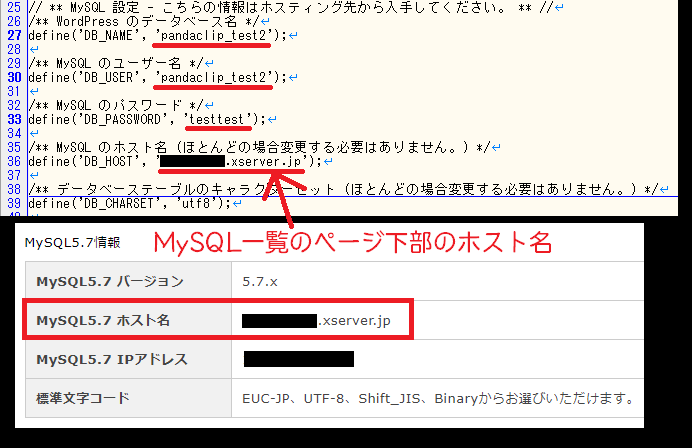Click the 'MySQL5.7情報' heading
Image resolution: width=692 pixels, height=448 pixels.
pyautogui.click(x=72, y=243)
